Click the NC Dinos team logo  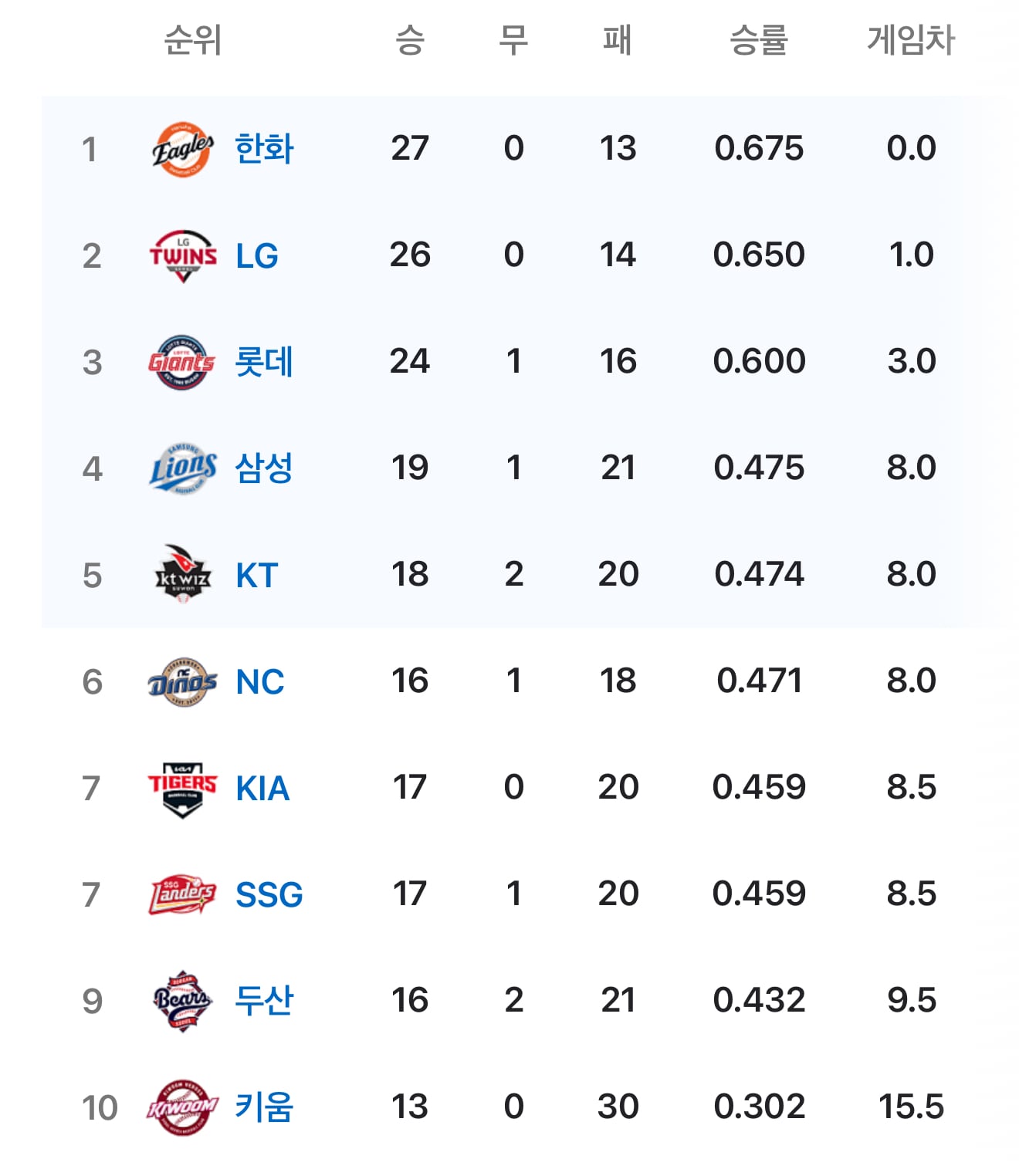point(183,682)
